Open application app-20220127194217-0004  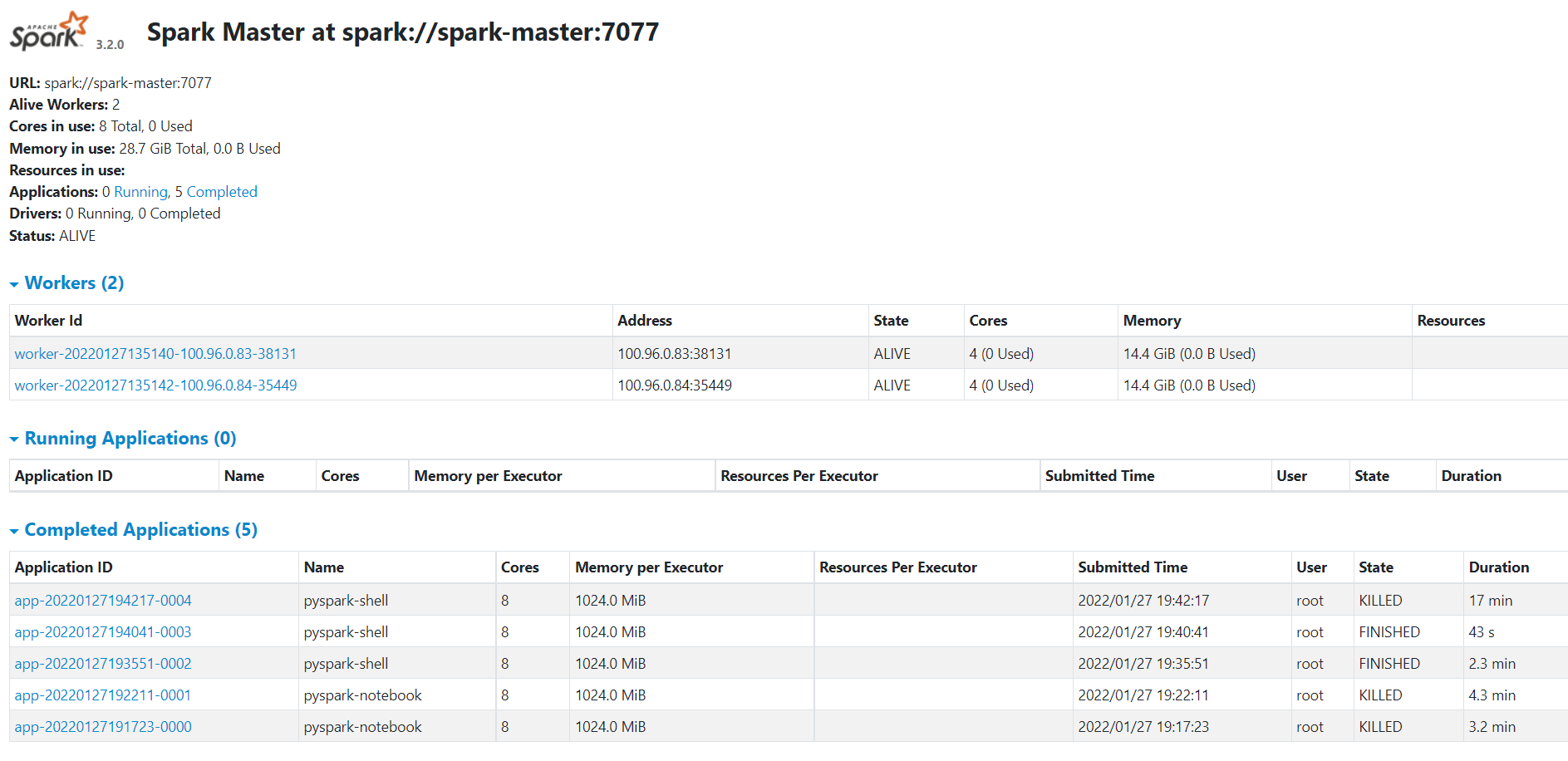tap(103, 601)
